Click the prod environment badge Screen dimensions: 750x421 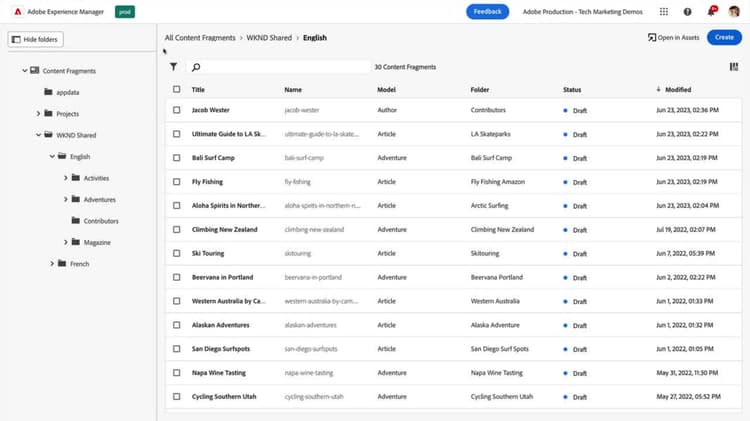[x=125, y=11]
